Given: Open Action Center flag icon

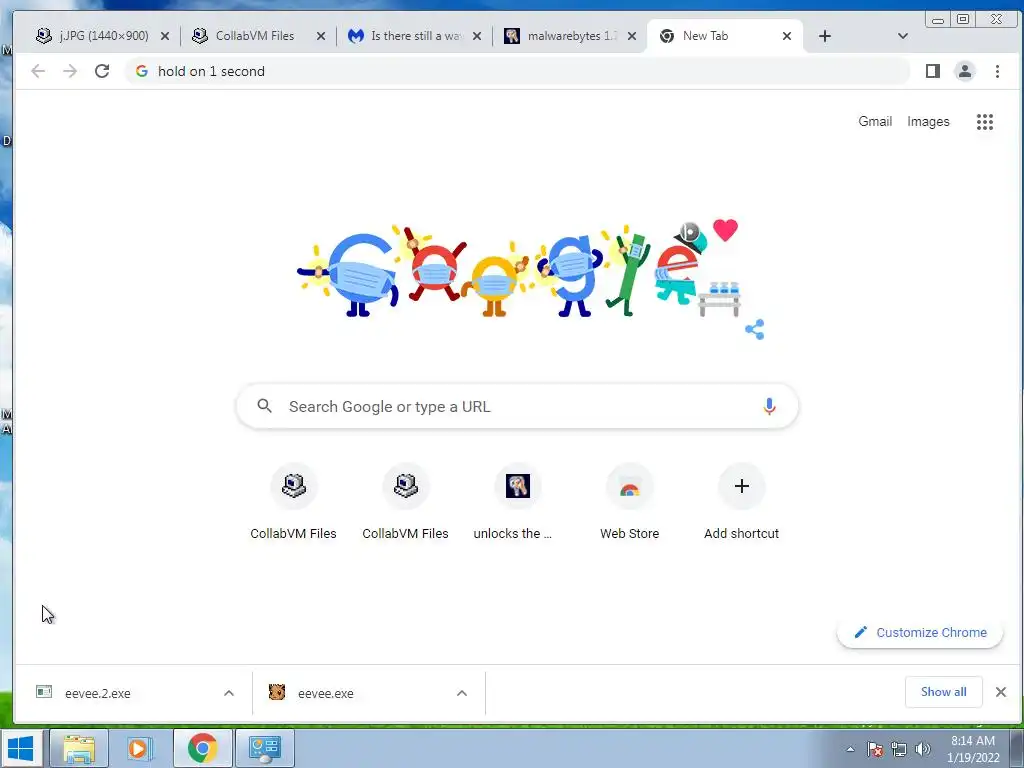Looking at the screenshot, I should 875,749.
